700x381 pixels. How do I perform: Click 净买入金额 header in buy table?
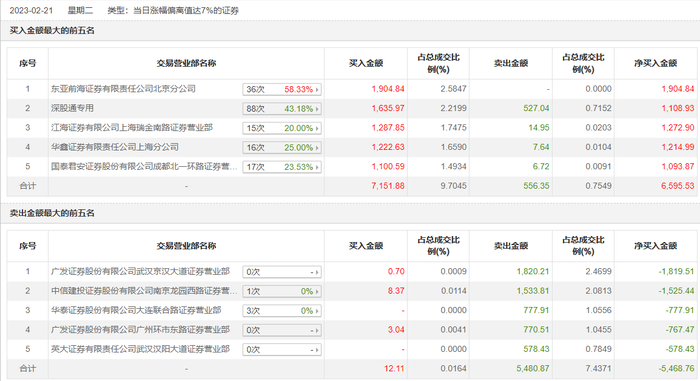[655, 63]
